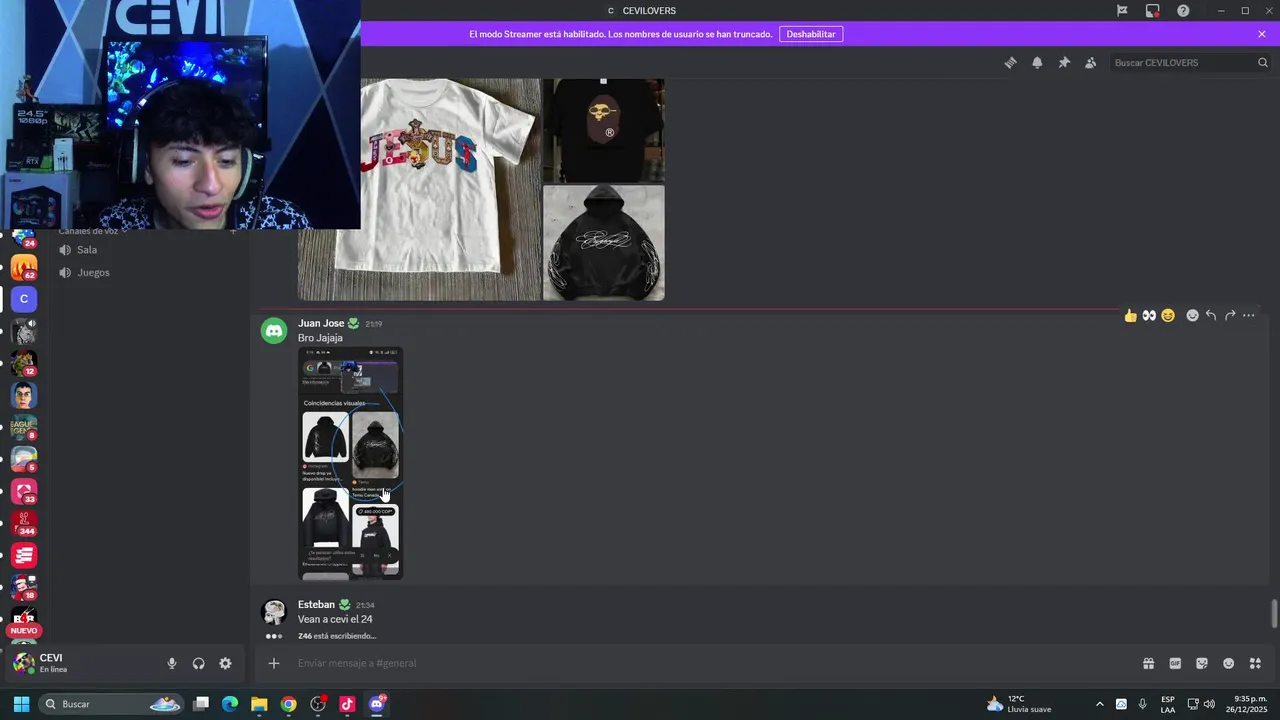Click the chat scrollbar thumb
Screen dimensions: 1280x720
coord(1274,614)
